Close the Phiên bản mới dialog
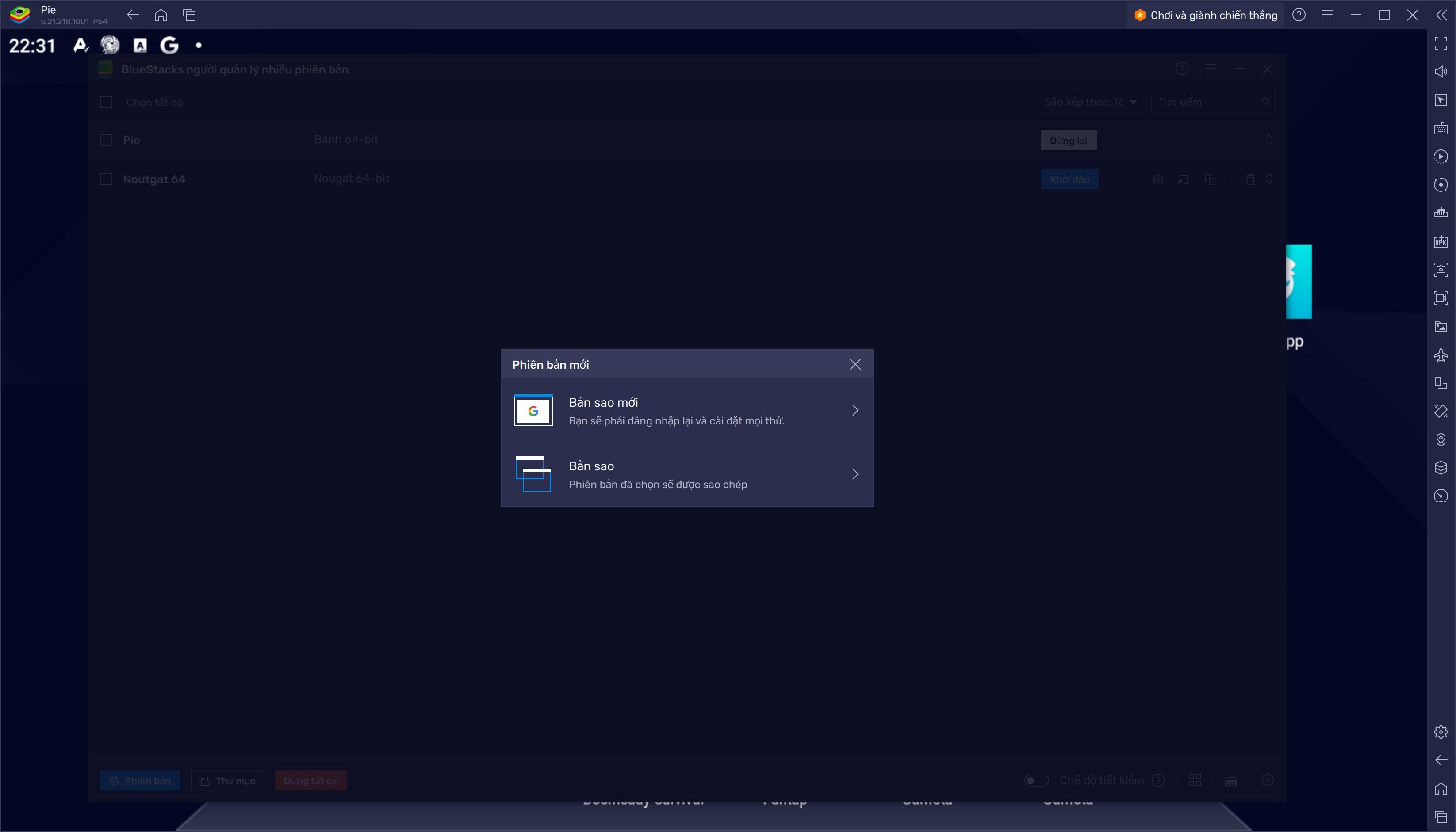 click(854, 365)
